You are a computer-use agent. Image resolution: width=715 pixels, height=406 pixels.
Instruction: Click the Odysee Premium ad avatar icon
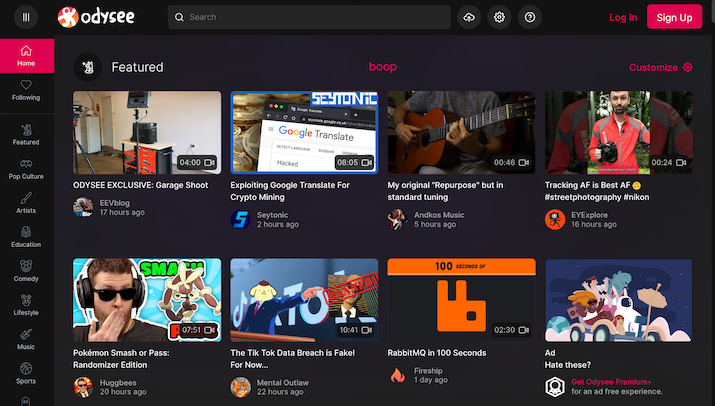point(555,386)
